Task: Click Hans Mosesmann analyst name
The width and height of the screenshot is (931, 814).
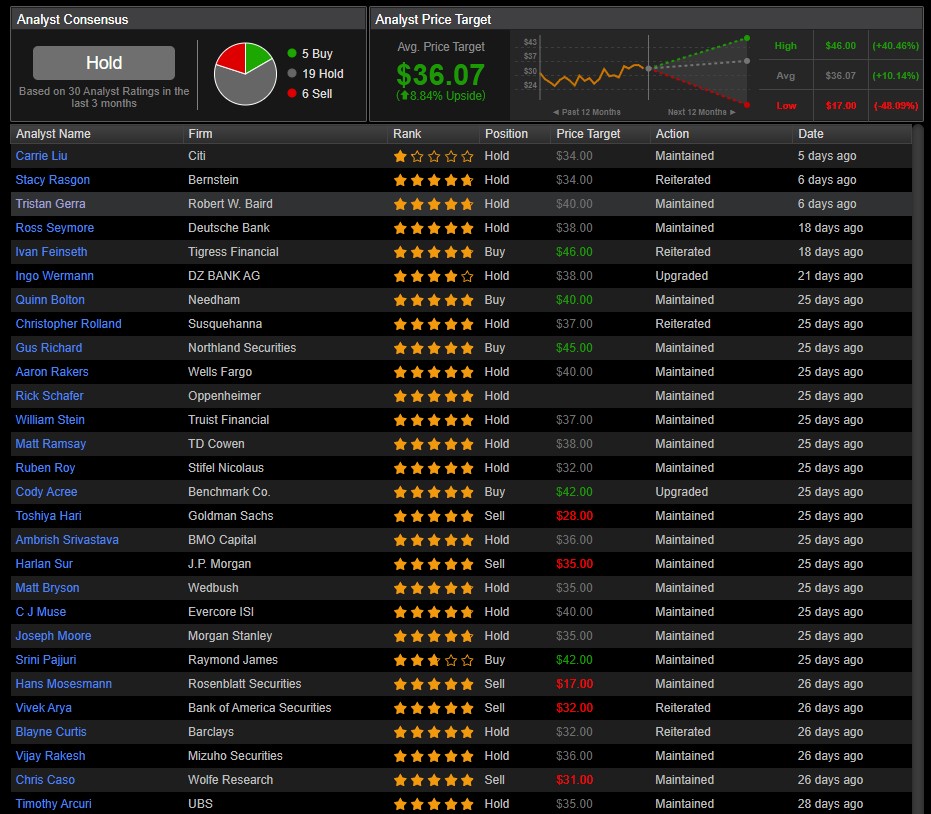Action: pos(64,683)
